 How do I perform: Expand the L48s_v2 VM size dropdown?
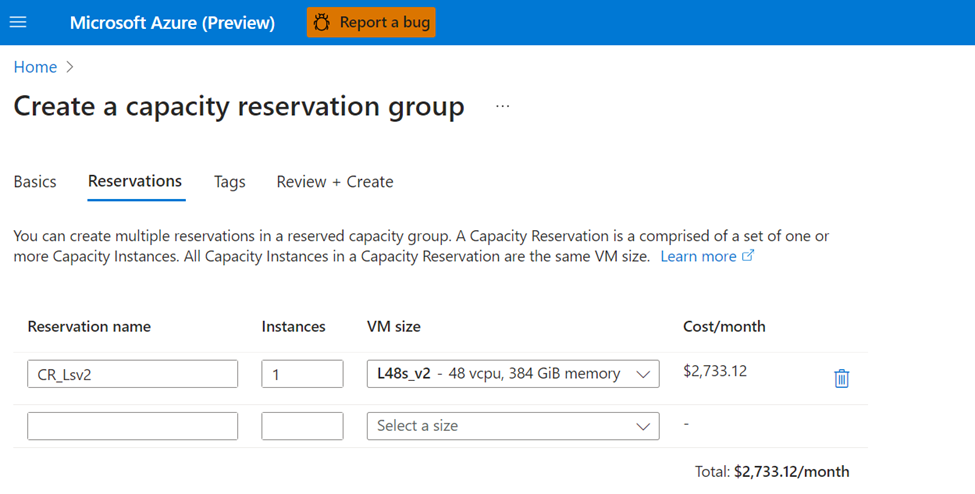[513, 374]
